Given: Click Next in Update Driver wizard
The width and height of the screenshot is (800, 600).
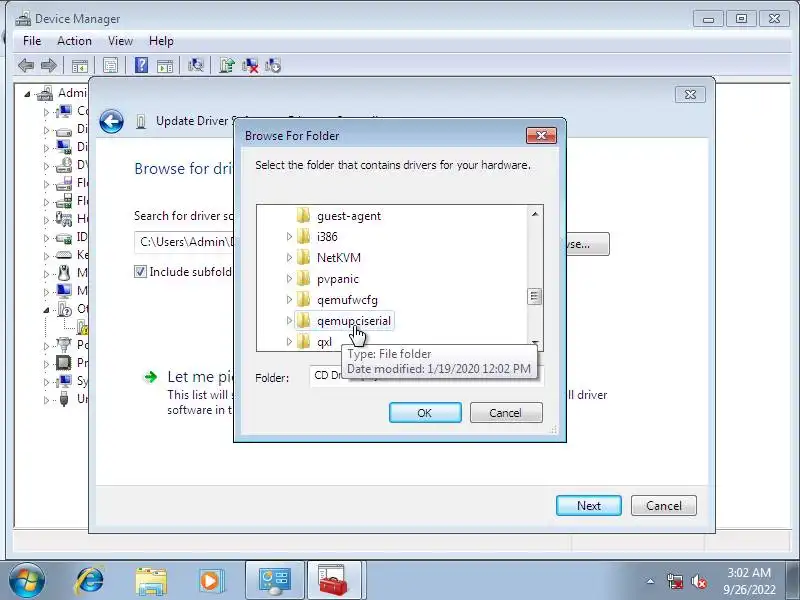Looking at the screenshot, I should [x=589, y=506].
